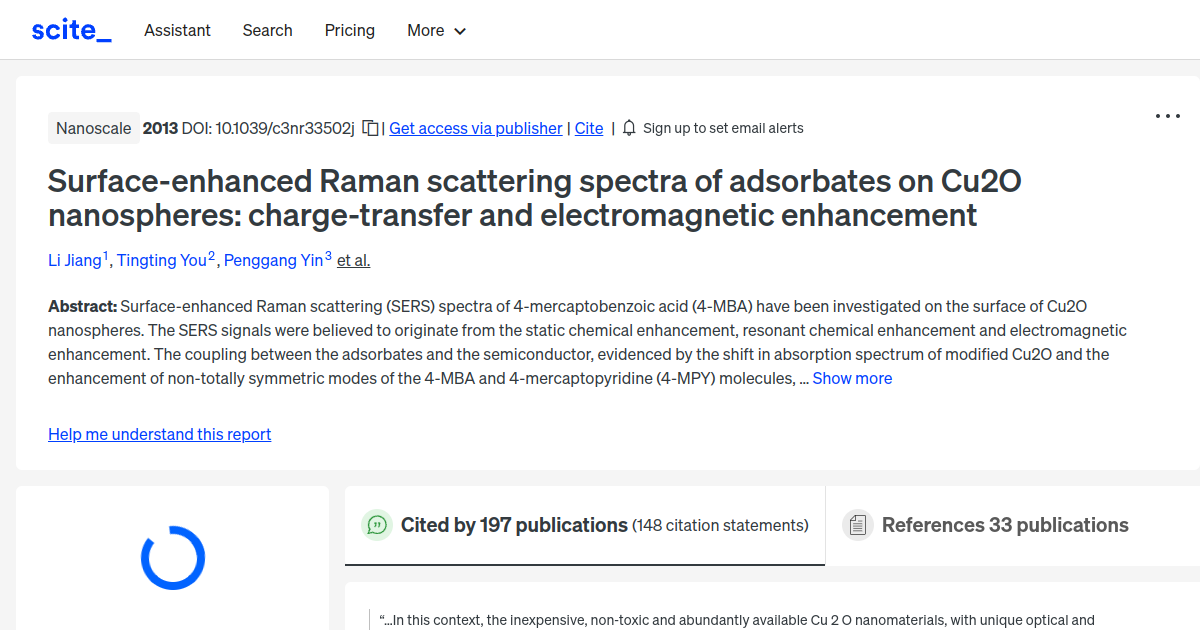The height and width of the screenshot is (630, 1200).
Task: Click the bell icon for email alerts
Action: point(628,128)
